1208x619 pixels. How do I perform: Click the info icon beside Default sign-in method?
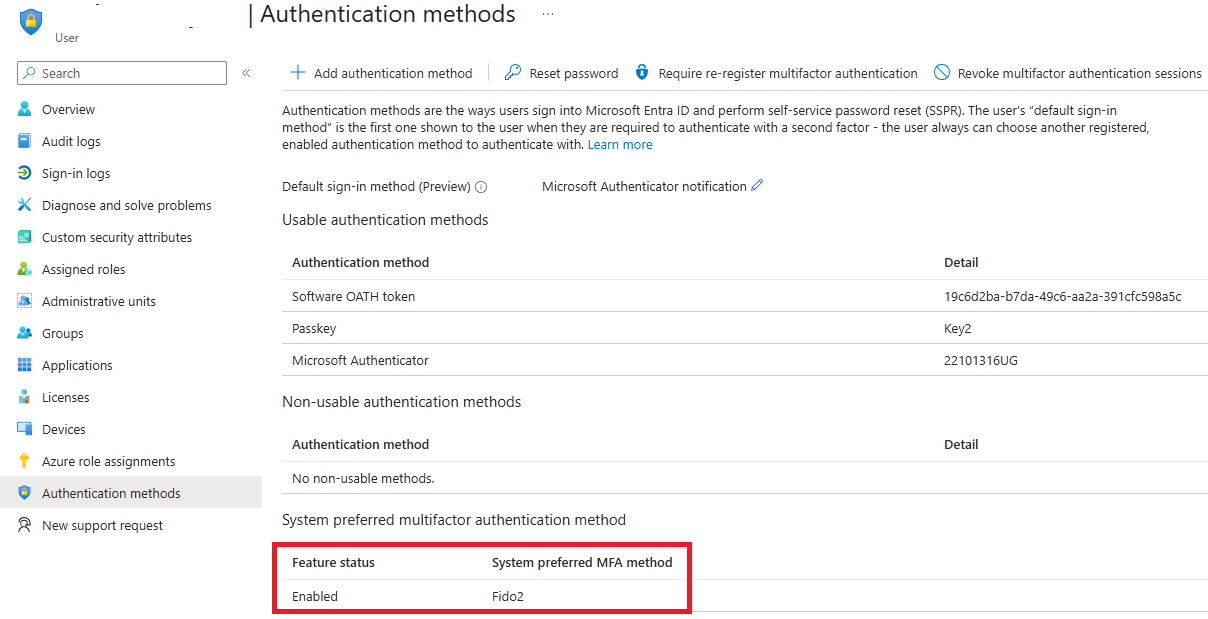(481, 187)
